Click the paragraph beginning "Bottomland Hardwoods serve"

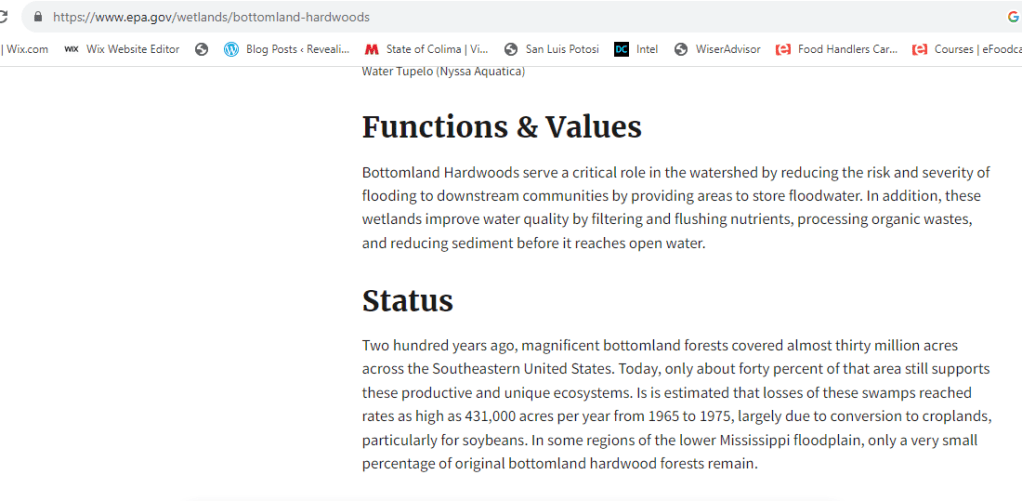[x=675, y=208]
